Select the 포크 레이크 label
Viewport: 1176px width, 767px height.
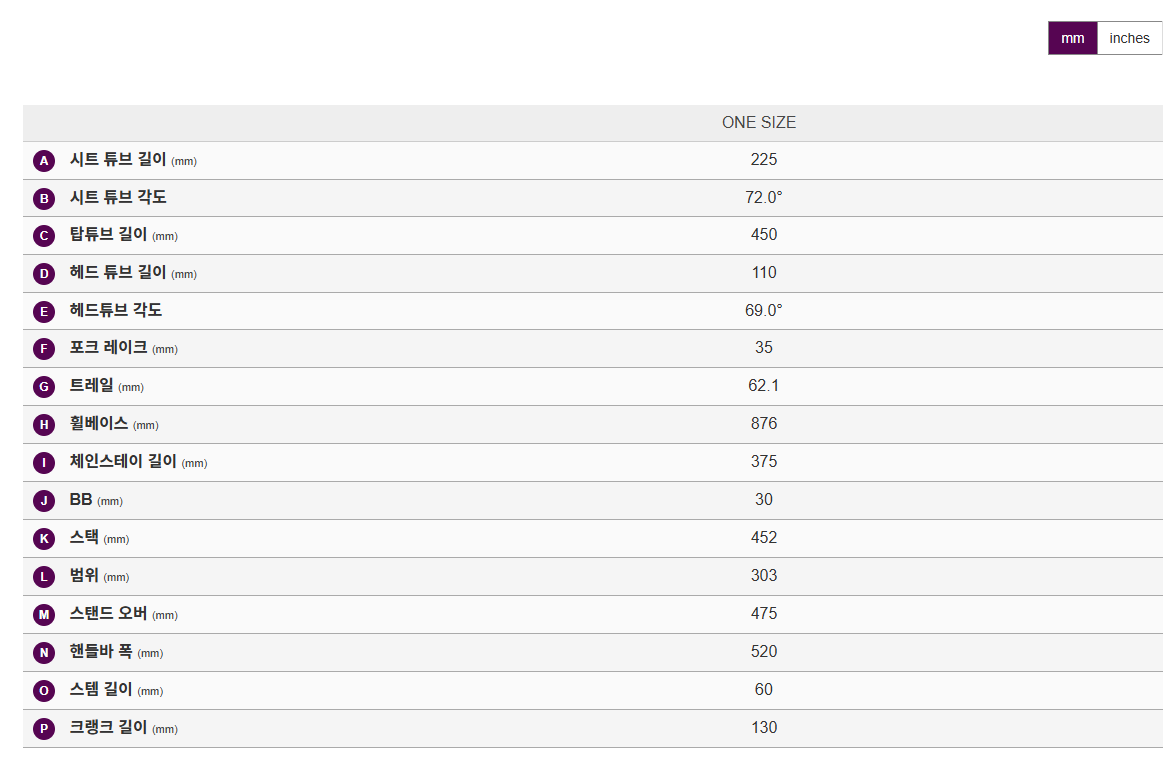[108, 348]
